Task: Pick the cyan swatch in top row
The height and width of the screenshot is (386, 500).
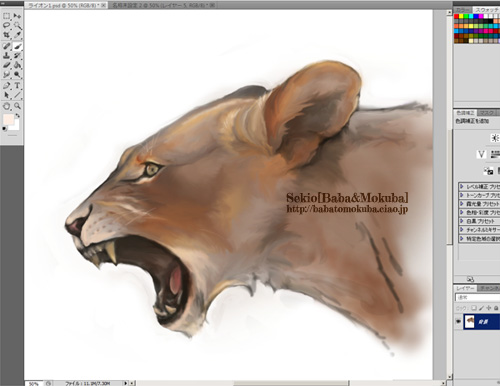Action: pos(471,16)
